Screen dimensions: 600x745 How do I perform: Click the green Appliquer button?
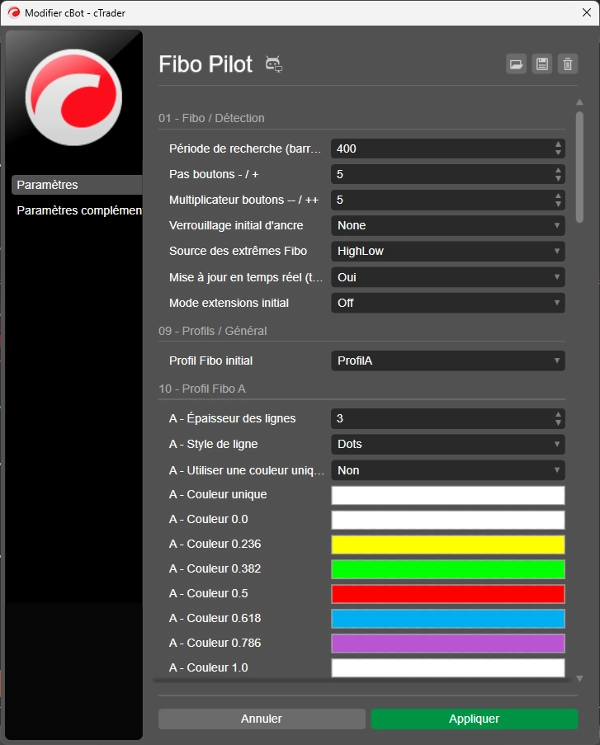pos(474,719)
